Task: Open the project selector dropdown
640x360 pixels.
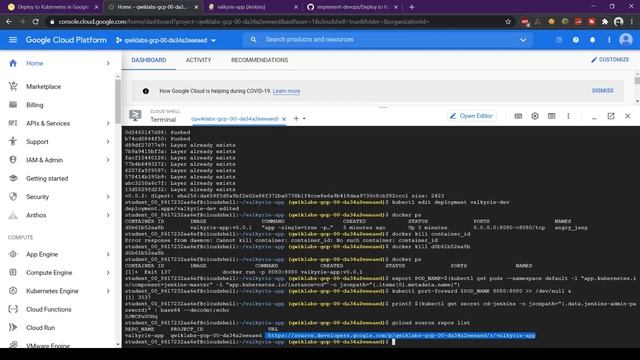Action: (x=166, y=40)
